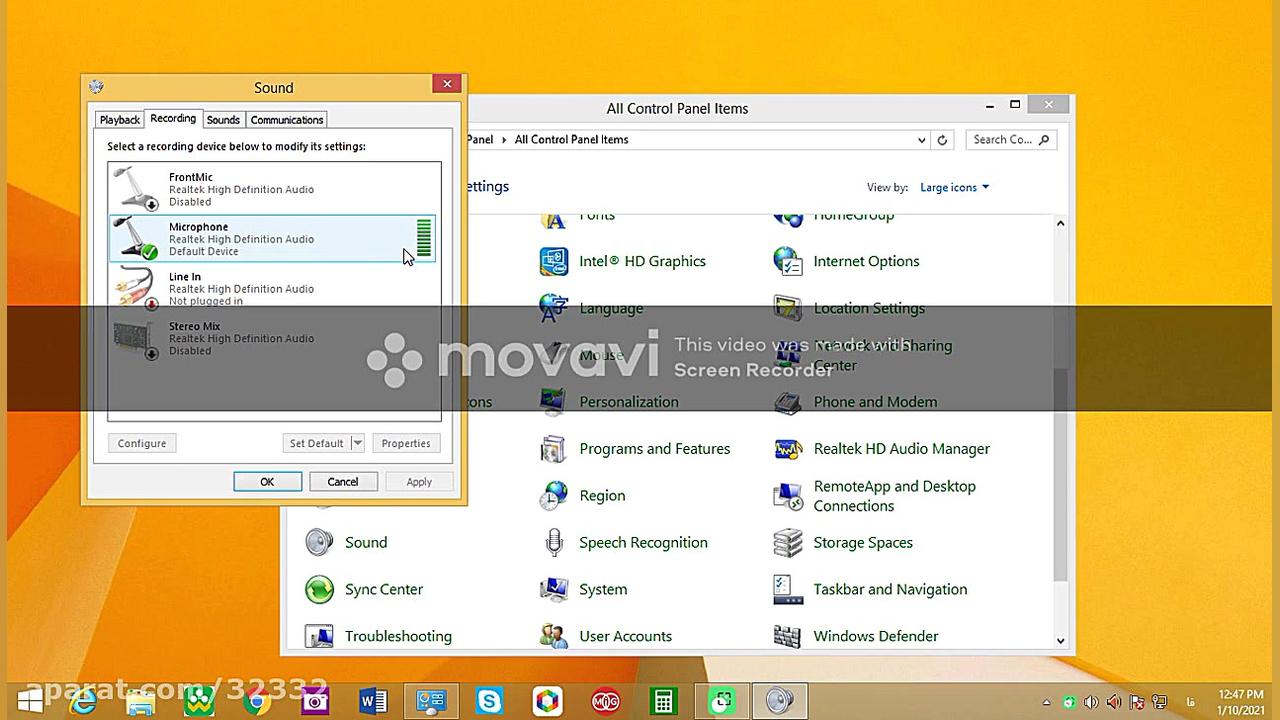Expand the address bar history dropdown
Viewport: 1280px width, 720px height.
tap(922, 140)
